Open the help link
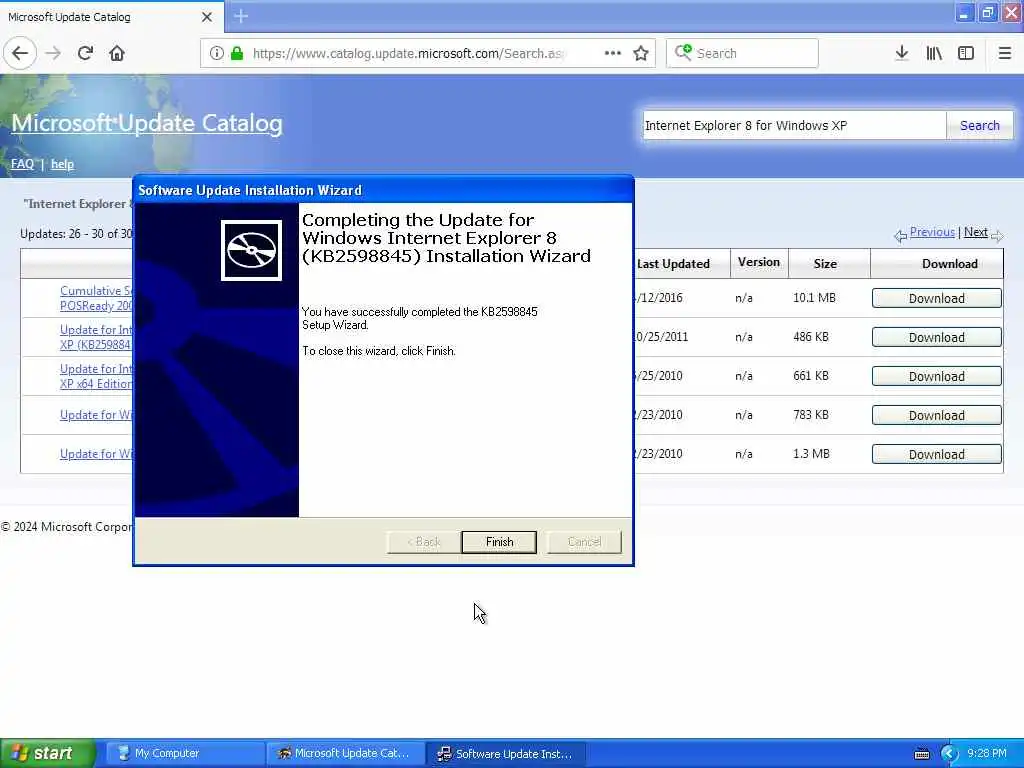 (x=62, y=164)
